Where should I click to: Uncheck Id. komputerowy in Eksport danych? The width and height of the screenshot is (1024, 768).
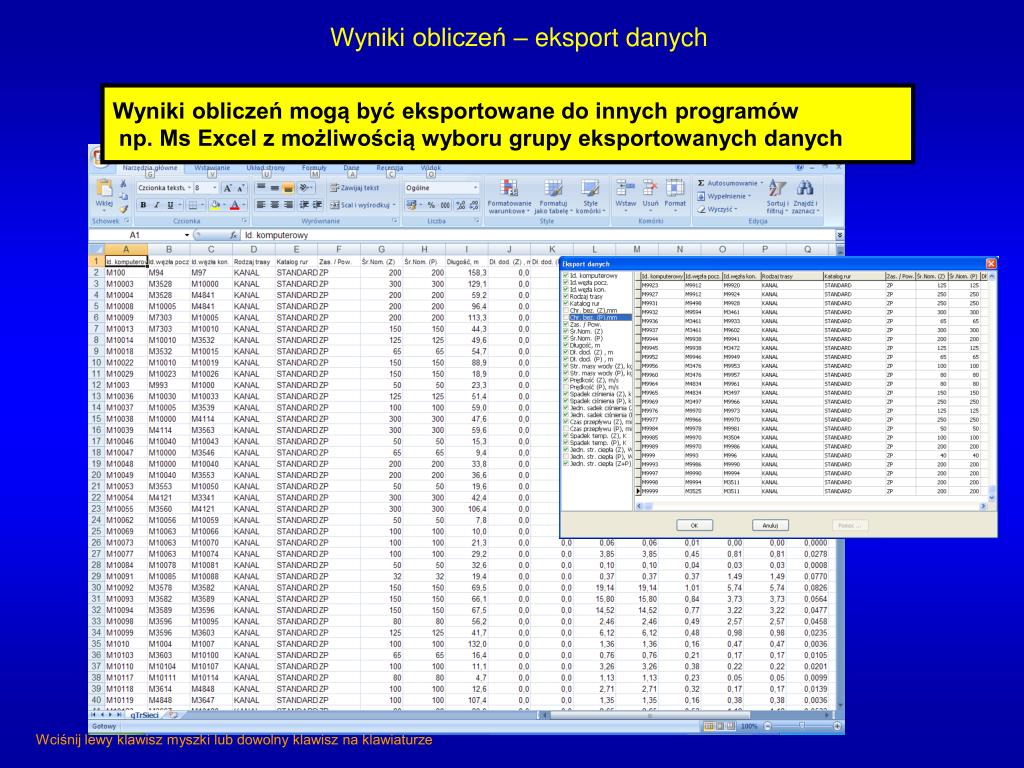[566, 276]
